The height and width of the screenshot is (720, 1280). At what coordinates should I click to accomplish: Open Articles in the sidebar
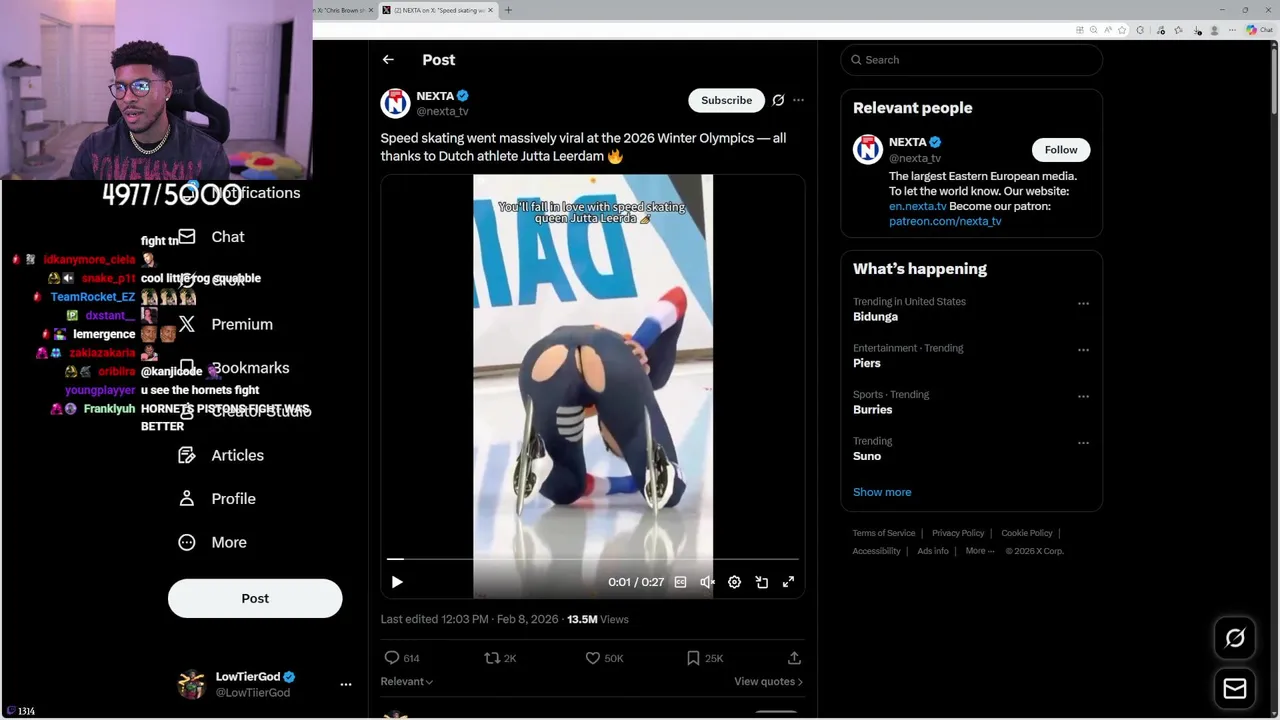pos(222,455)
